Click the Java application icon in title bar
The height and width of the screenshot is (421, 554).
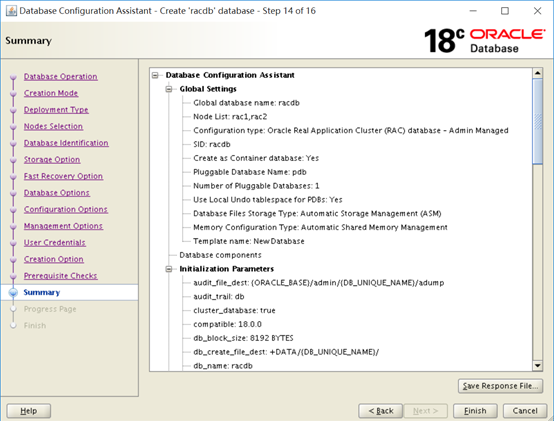(x=11, y=11)
